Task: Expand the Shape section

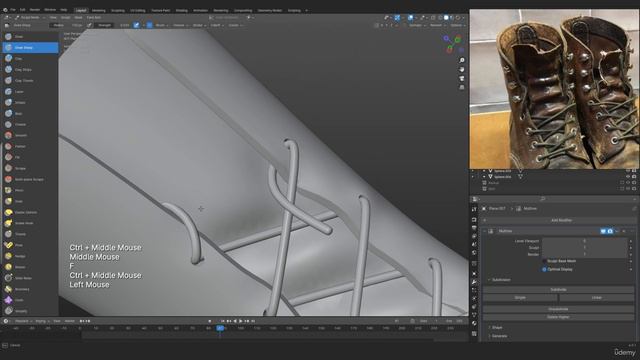Action: coord(496,327)
